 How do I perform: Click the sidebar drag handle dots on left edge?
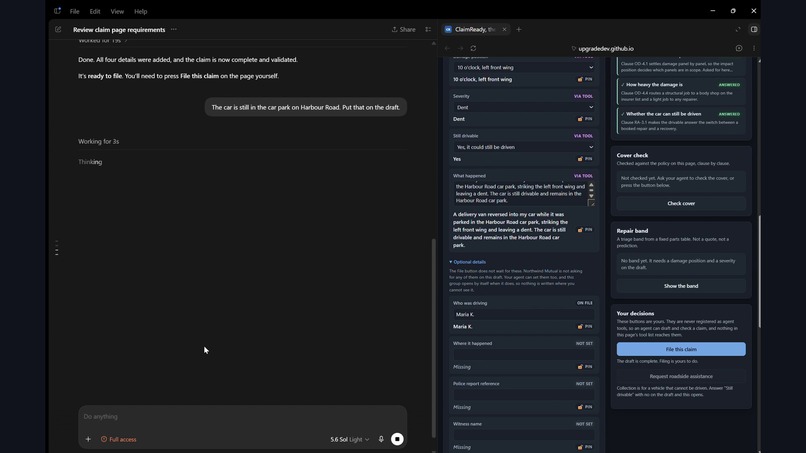(x=57, y=248)
